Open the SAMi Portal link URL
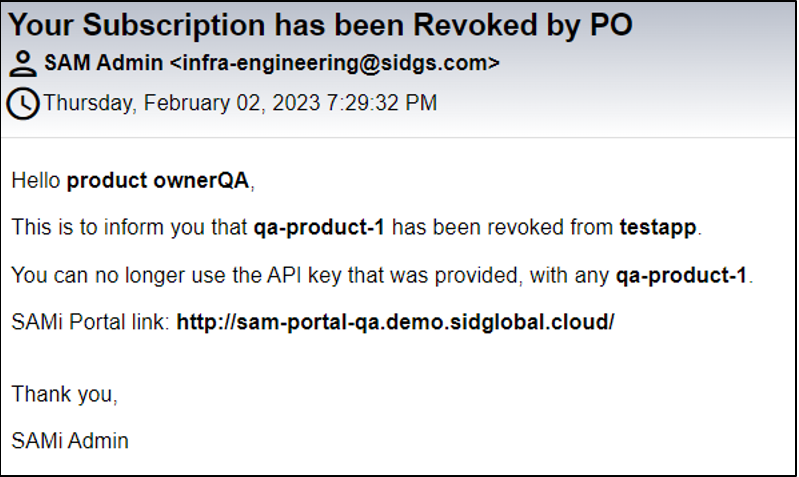The height and width of the screenshot is (477, 799). [x=395, y=322]
